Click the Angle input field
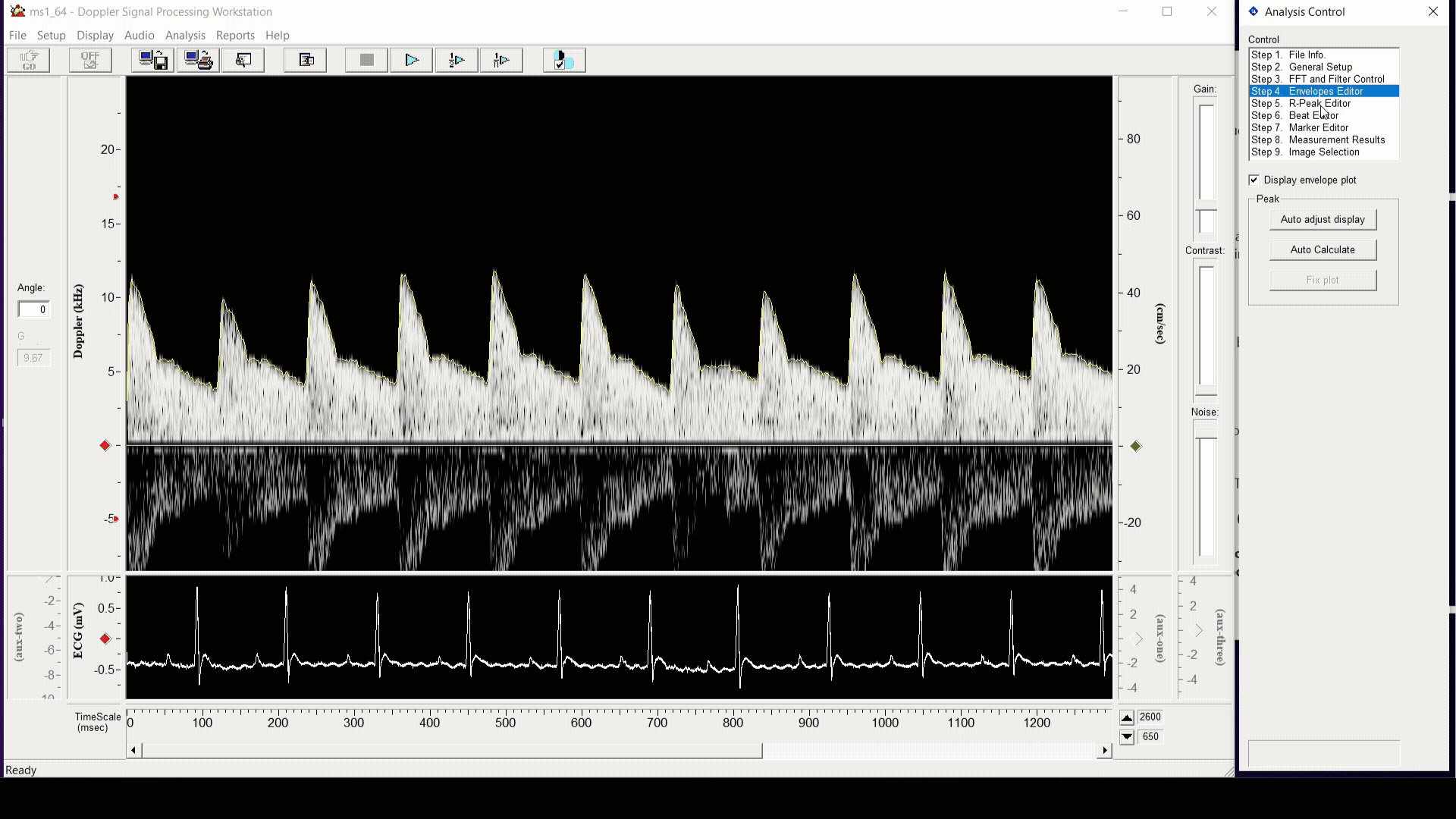Image resolution: width=1456 pixels, height=819 pixels. click(x=33, y=309)
